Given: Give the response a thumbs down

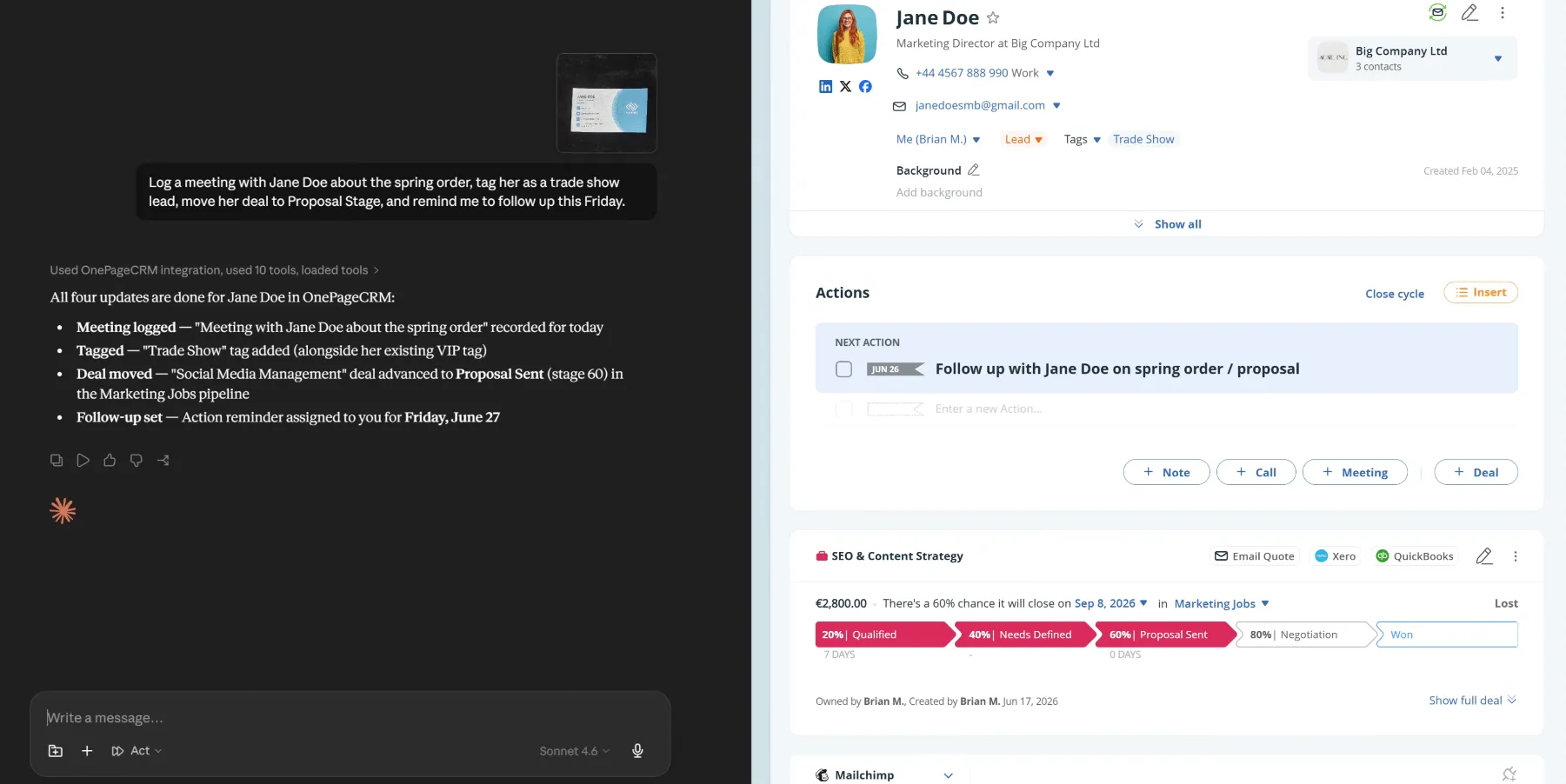Looking at the screenshot, I should pos(136,461).
